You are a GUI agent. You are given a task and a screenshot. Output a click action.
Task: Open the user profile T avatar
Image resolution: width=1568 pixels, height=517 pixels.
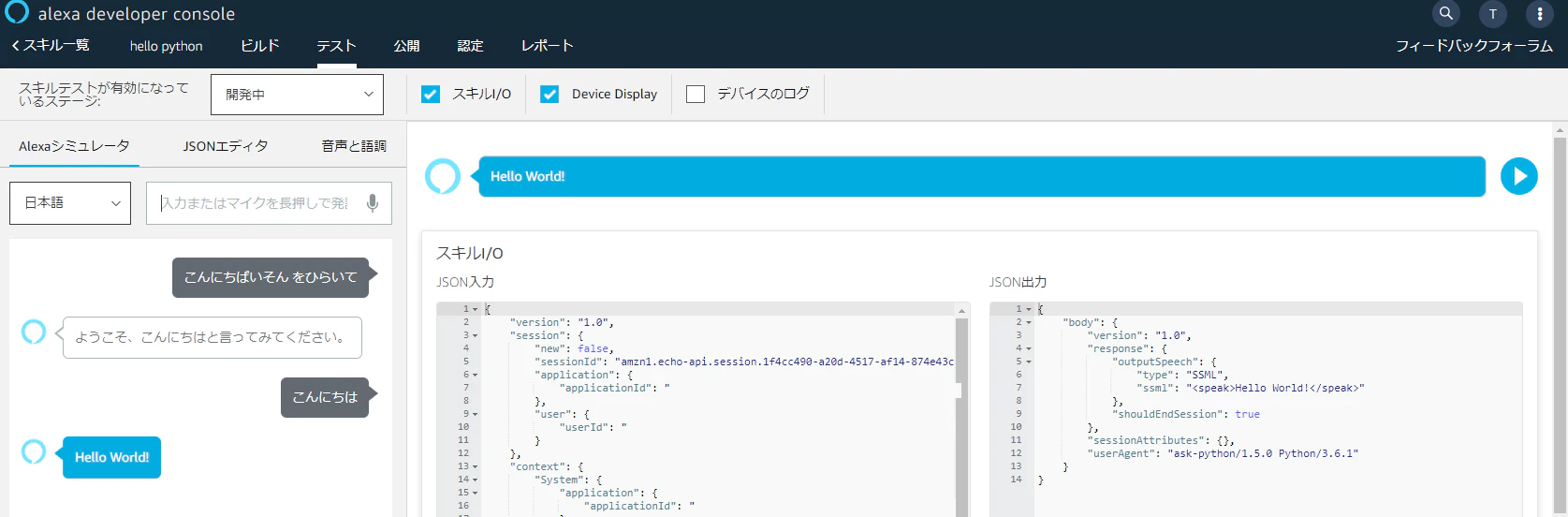[1493, 14]
